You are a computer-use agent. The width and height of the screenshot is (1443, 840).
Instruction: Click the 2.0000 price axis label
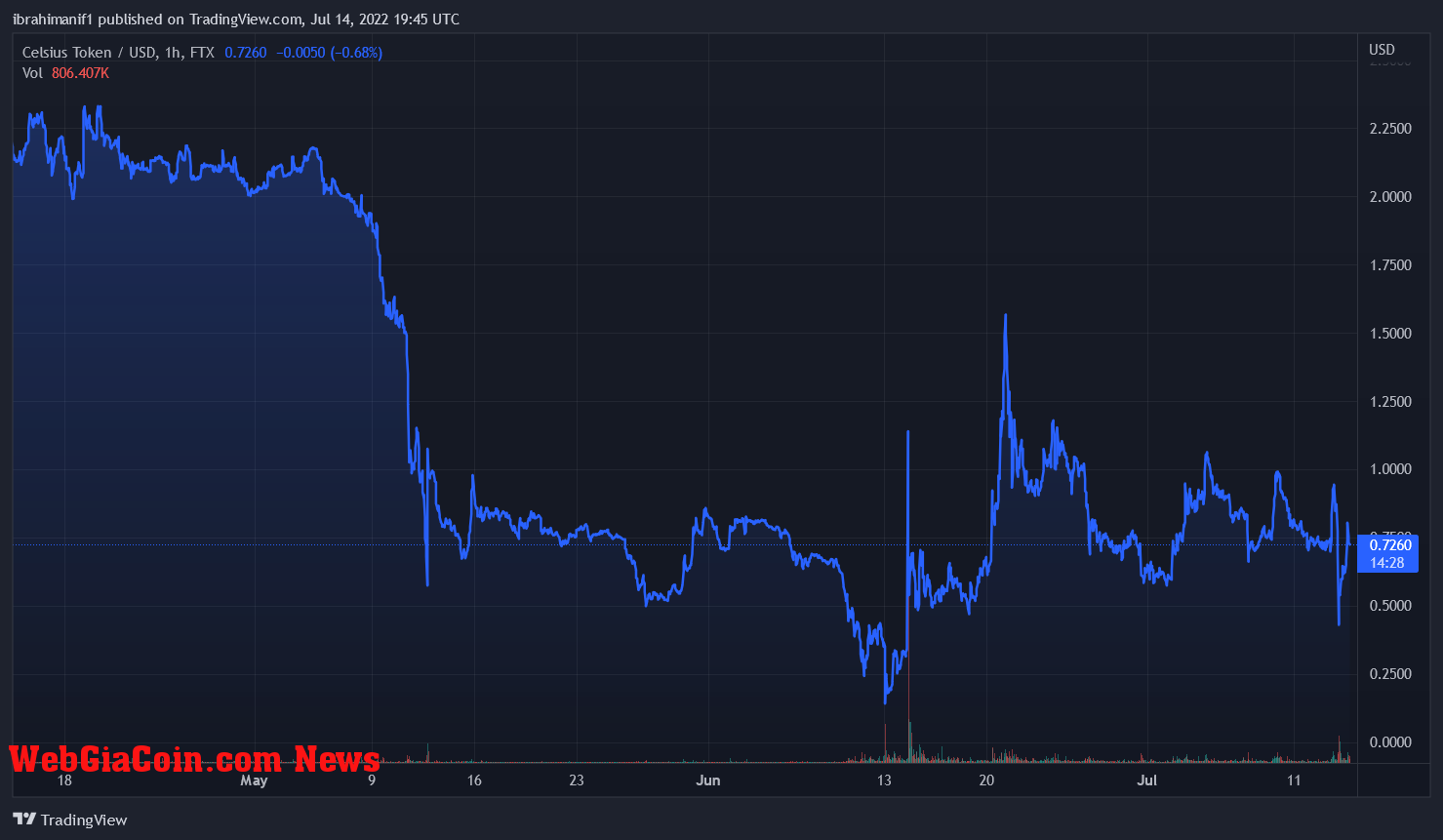point(1390,197)
